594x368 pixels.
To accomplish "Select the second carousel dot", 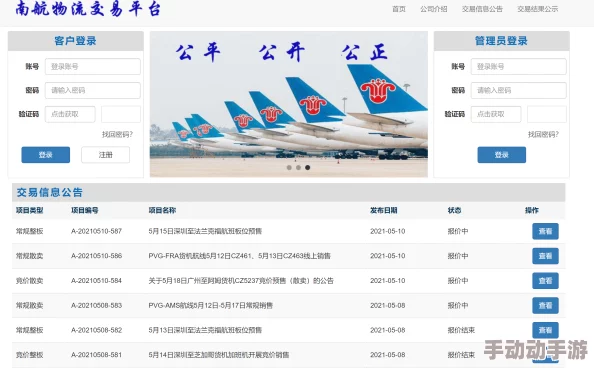I will click(x=299, y=168).
